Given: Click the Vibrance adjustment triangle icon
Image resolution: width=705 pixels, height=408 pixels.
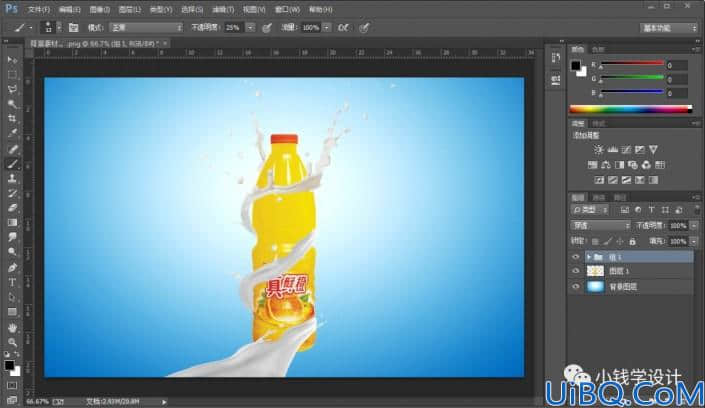Looking at the screenshot, I should 653,149.
